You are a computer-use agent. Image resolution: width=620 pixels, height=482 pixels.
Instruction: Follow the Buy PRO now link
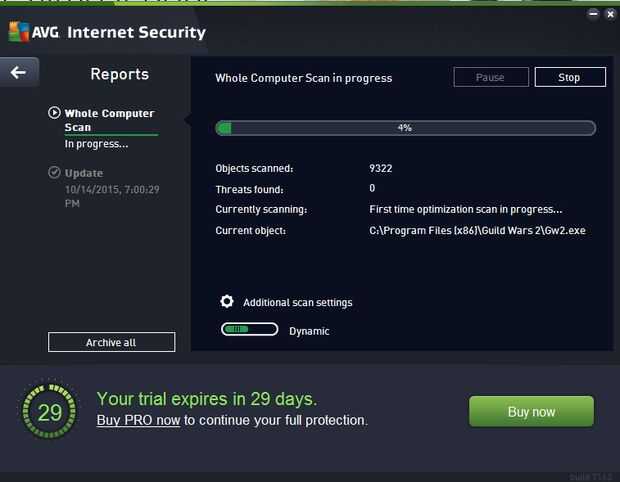click(x=138, y=421)
